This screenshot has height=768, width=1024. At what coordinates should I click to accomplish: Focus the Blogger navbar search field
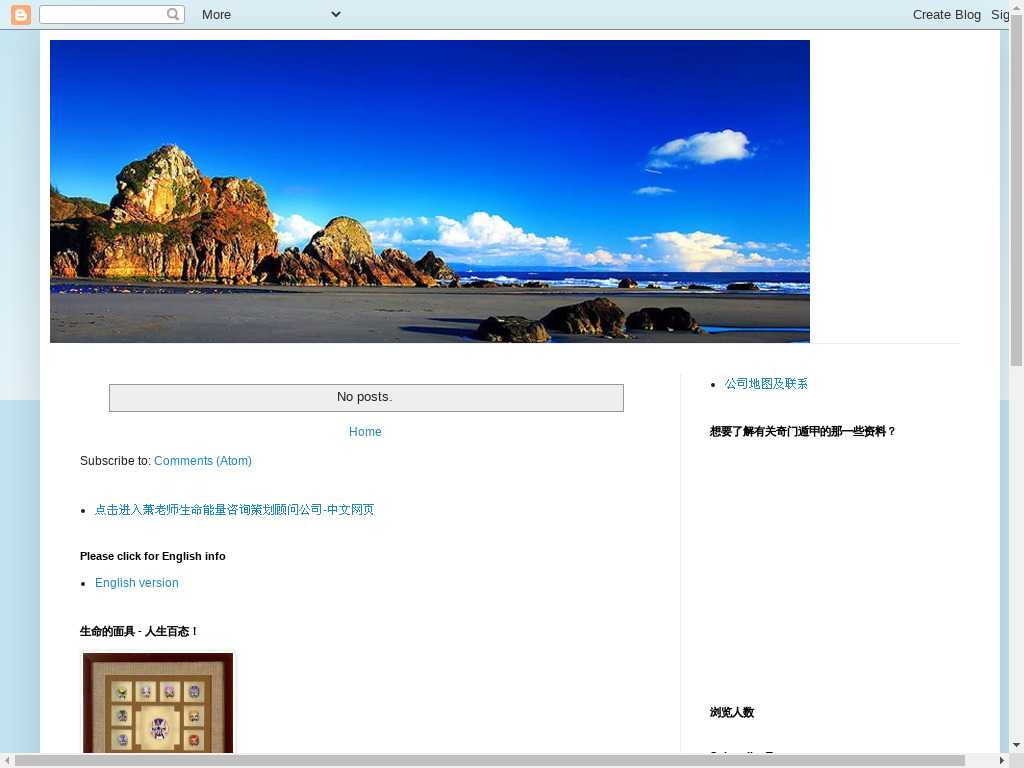(102, 14)
